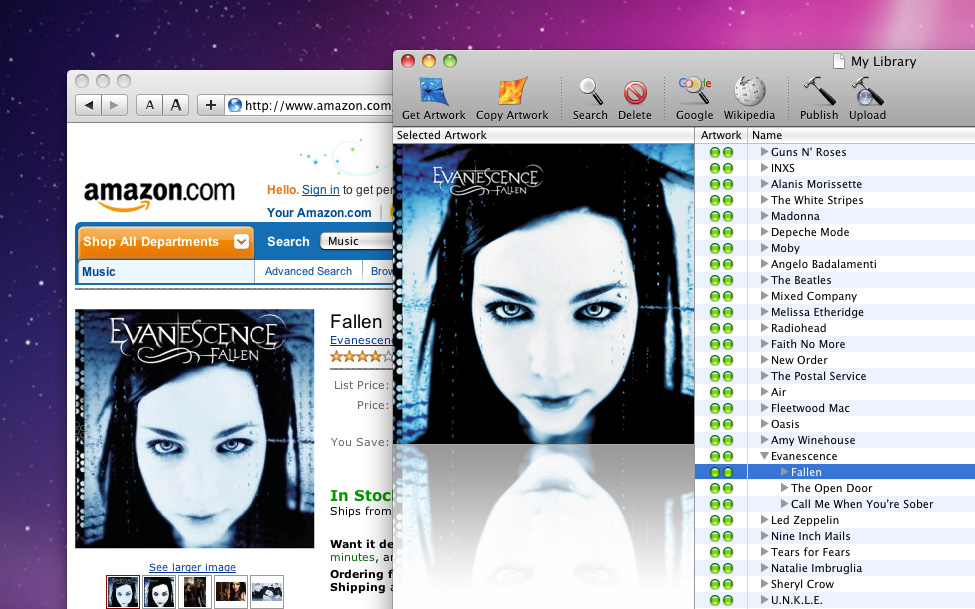975x609 pixels.
Task: Open Search with the magnifying glass icon
Action: tap(590, 92)
